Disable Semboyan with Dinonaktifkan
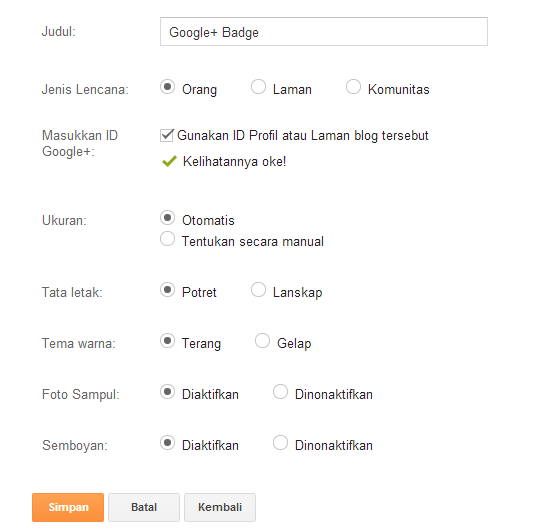Image resolution: width=539 pixels, height=531 pixels. pyautogui.click(x=280, y=443)
